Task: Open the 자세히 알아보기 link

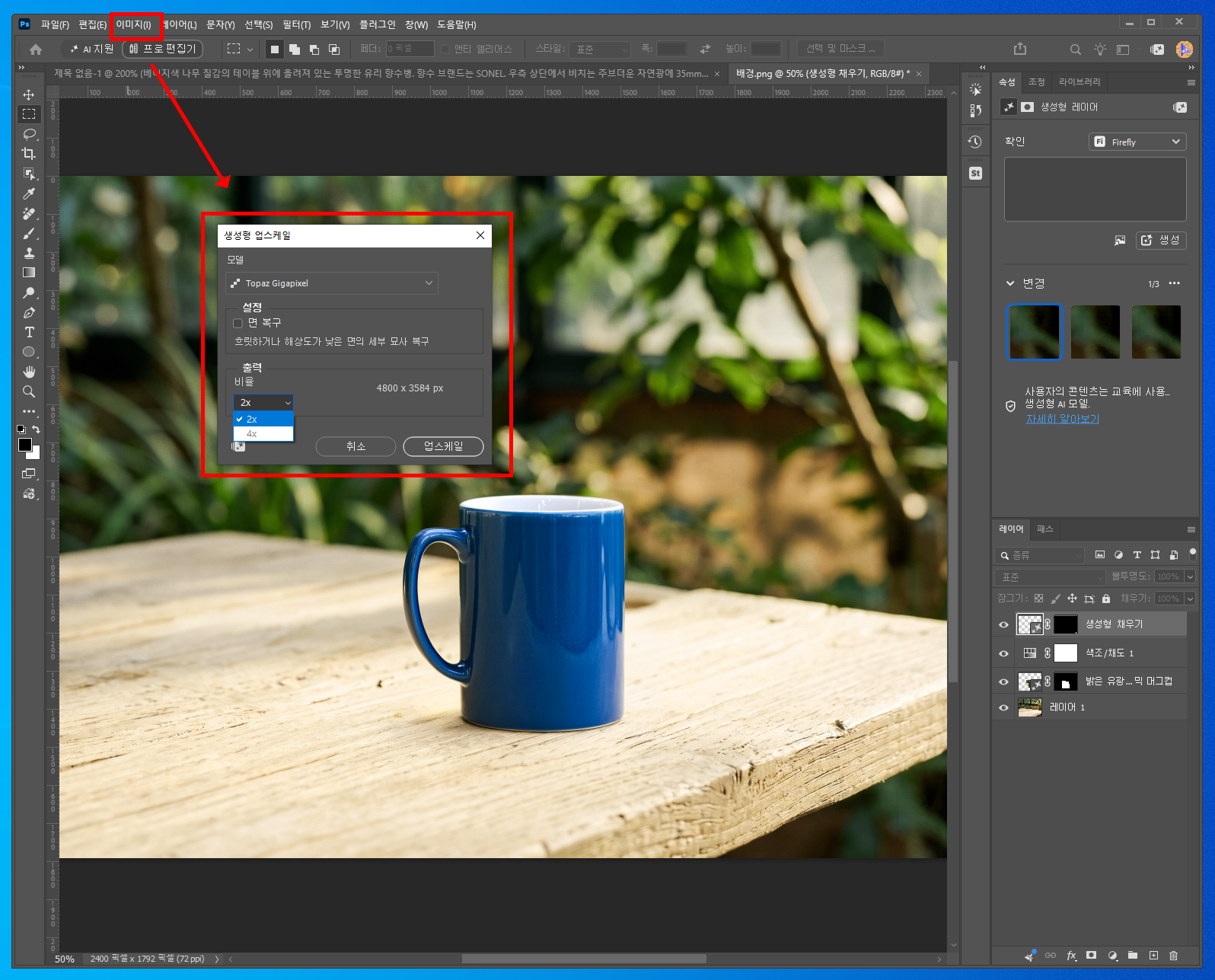Action: click(1062, 419)
